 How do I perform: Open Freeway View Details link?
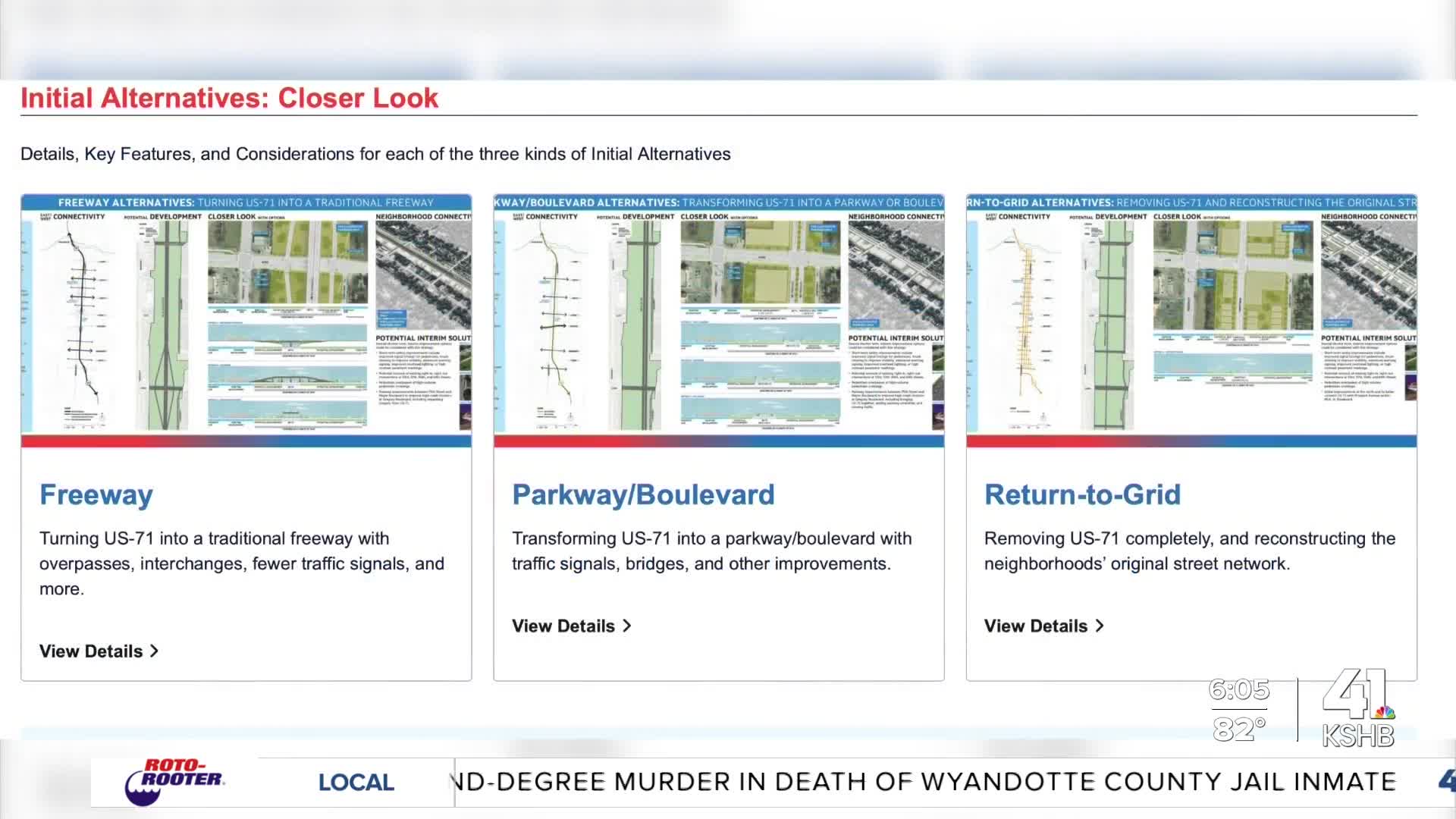tap(99, 651)
